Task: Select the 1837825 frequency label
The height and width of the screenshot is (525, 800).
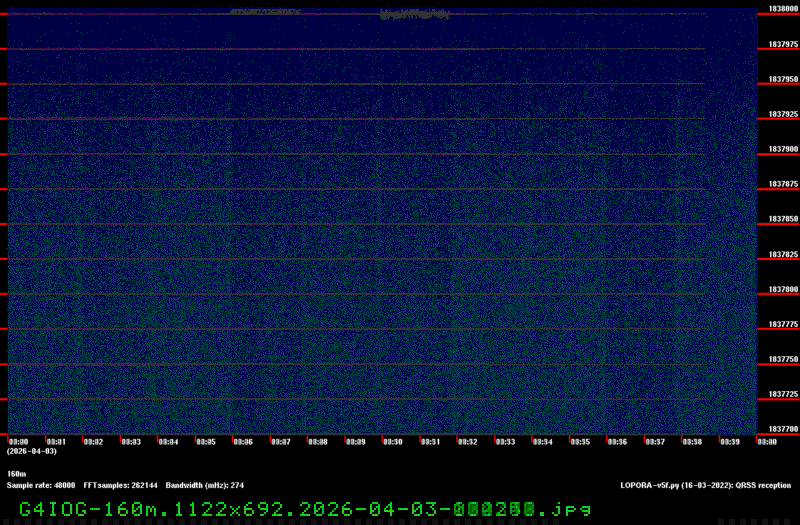Action: (x=783, y=254)
